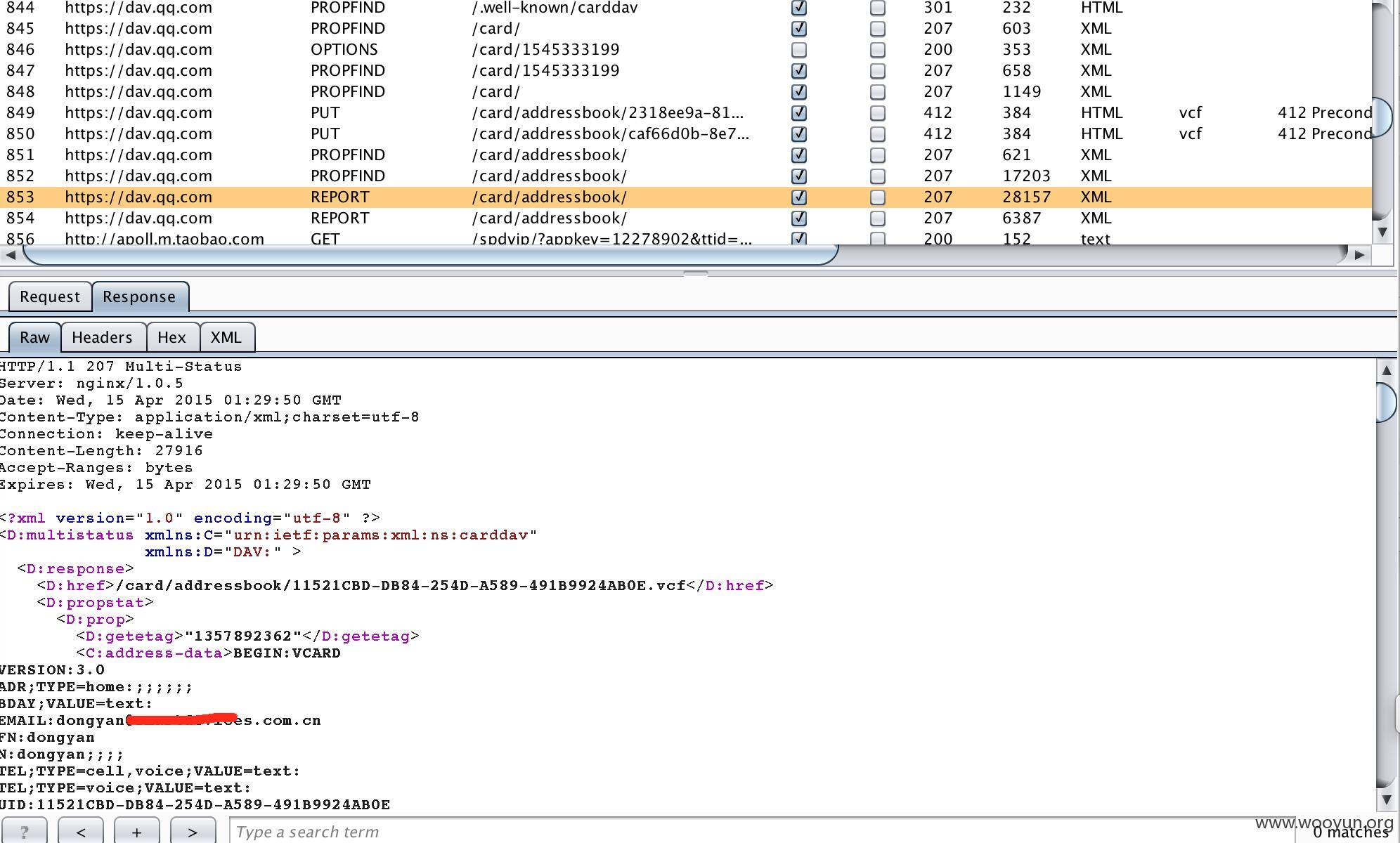Toggle first checkbox in row 846 OPTIONS
1400x843 pixels.
pos(799,50)
